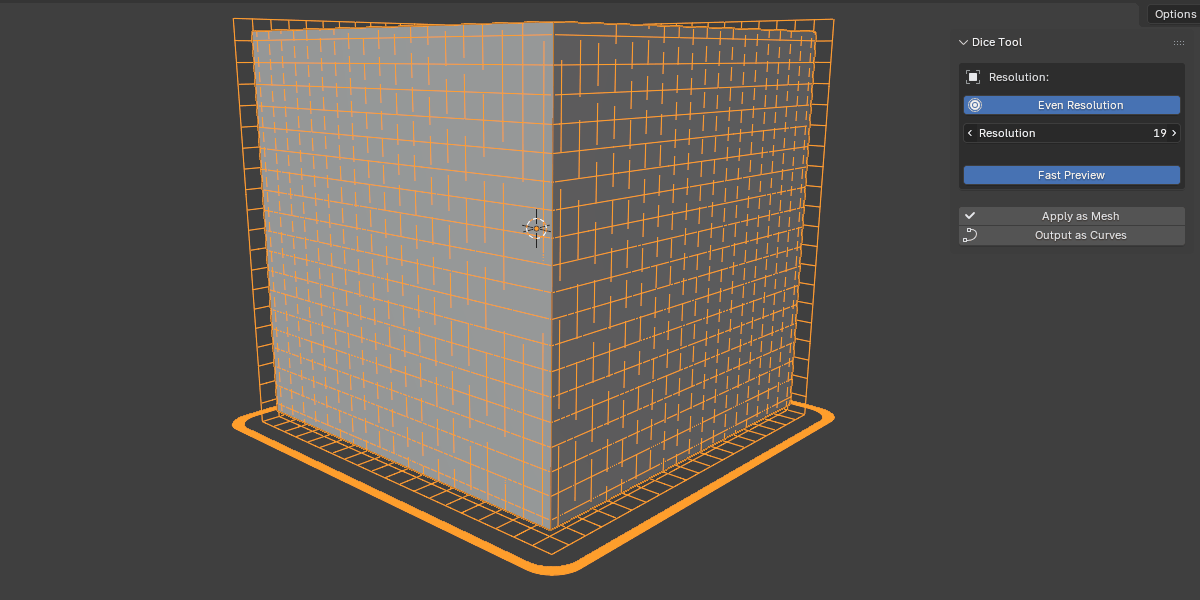This screenshot has width=1200, height=600.
Task: Click the checkmark icon on Apply as Mesh
Action: click(970, 216)
